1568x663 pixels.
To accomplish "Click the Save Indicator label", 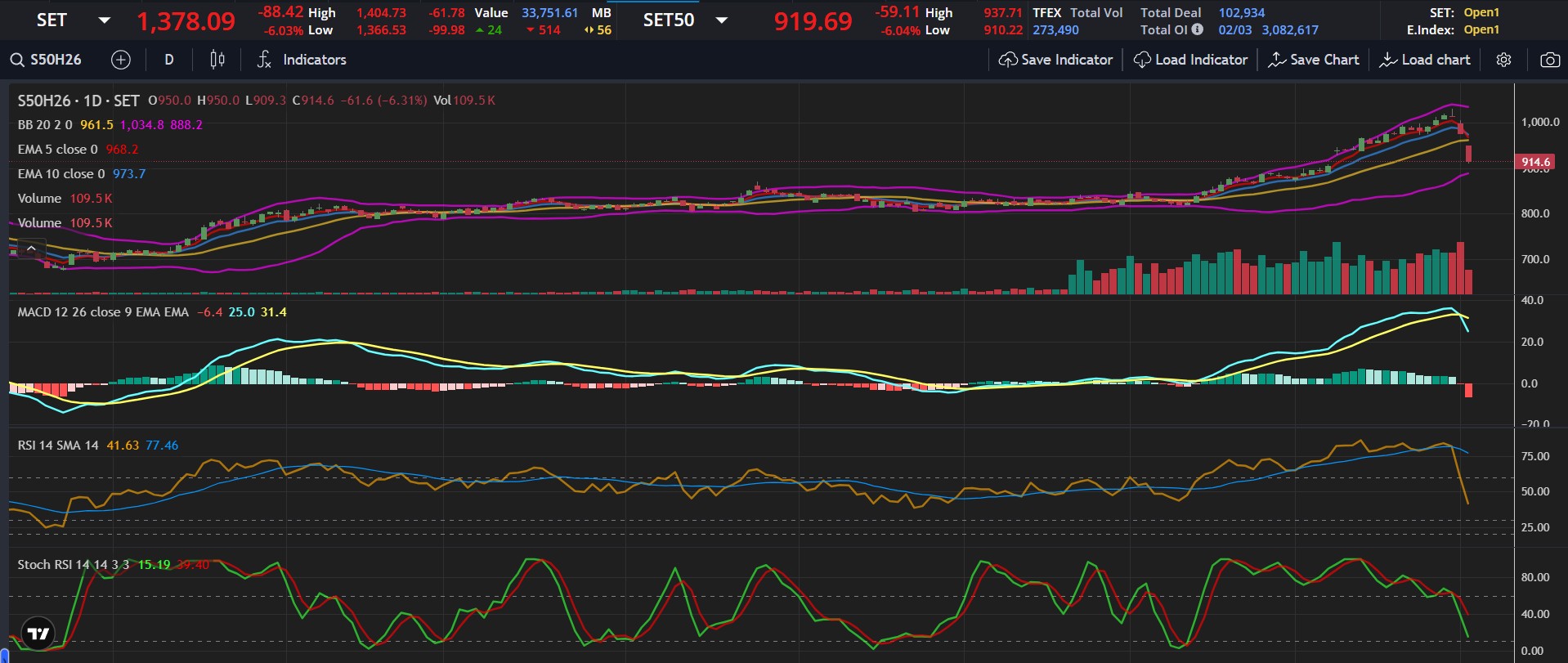I will [1067, 60].
